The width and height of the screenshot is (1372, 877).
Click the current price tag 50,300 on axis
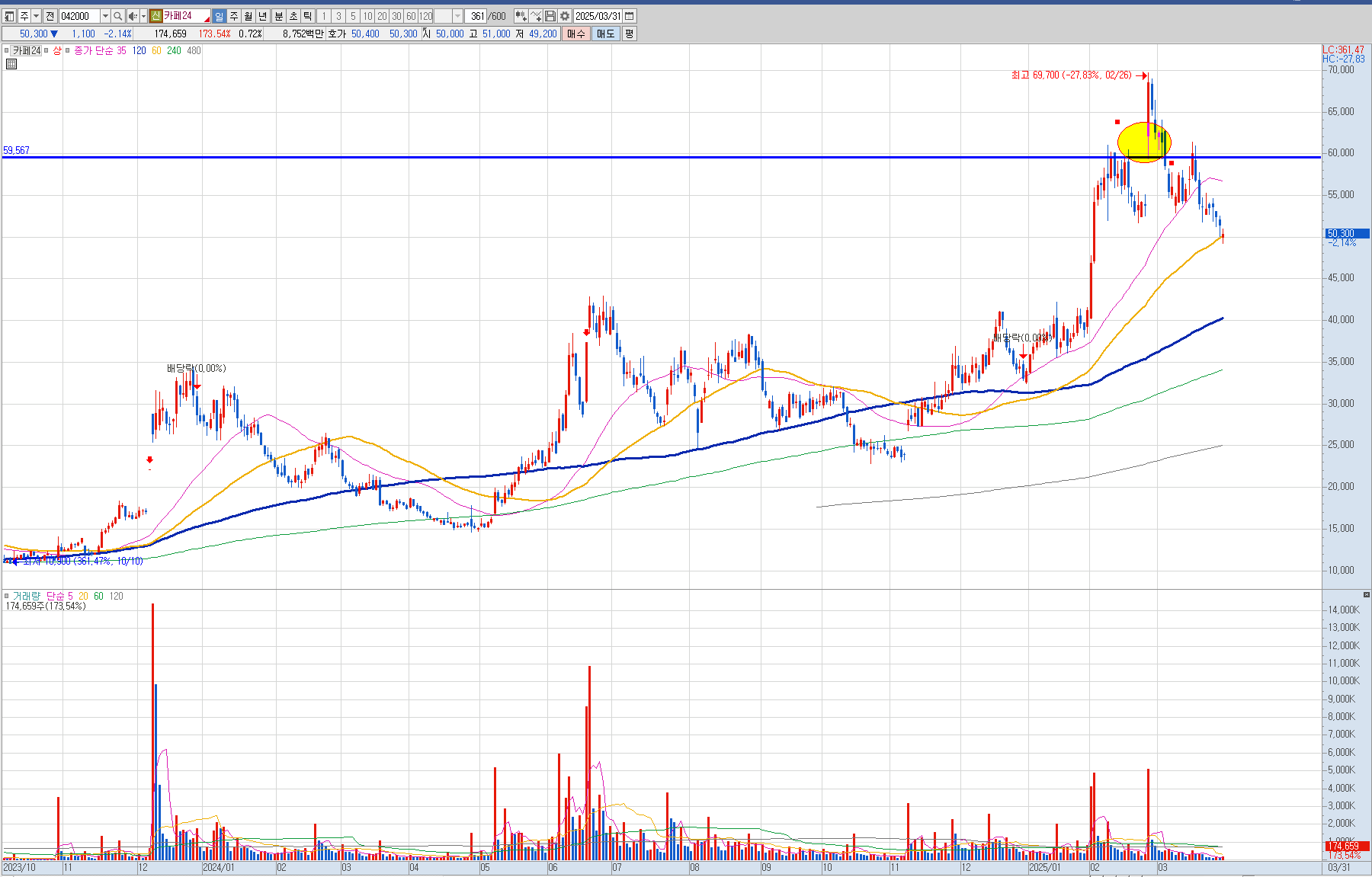coord(1347,233)
